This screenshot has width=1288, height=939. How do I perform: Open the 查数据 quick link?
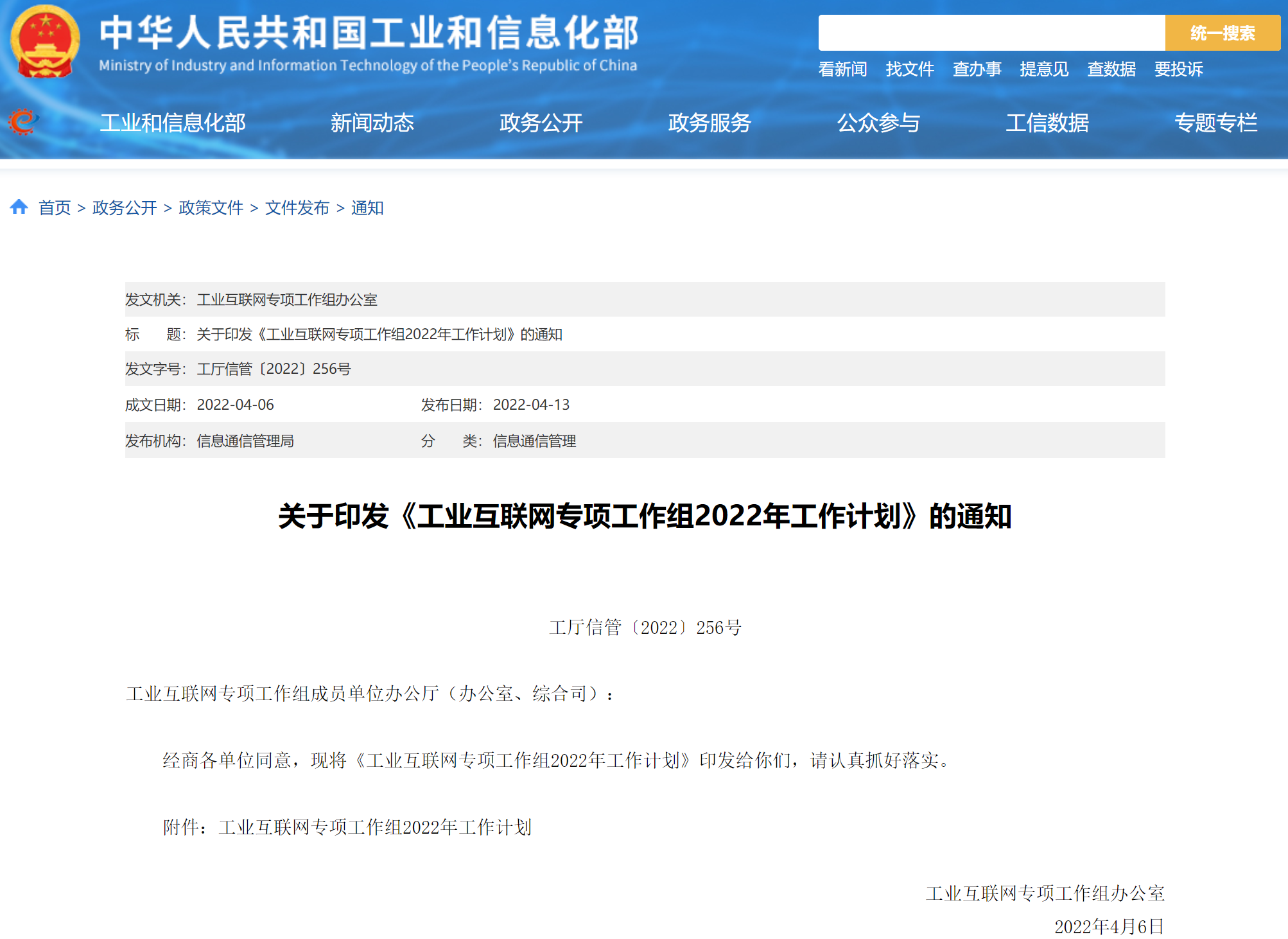[1111, 69]
